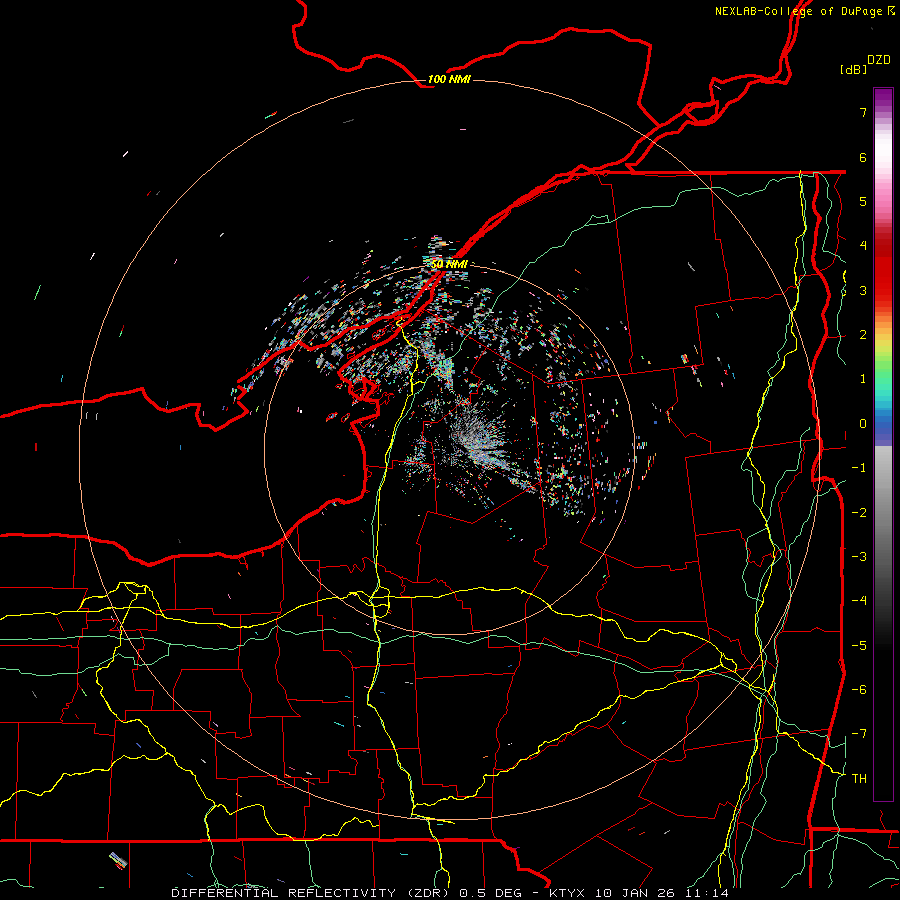The width and height of the screenshot is (900, 900).
Task: Click the 50 NMI range ring label
Action: pos(449,264)
